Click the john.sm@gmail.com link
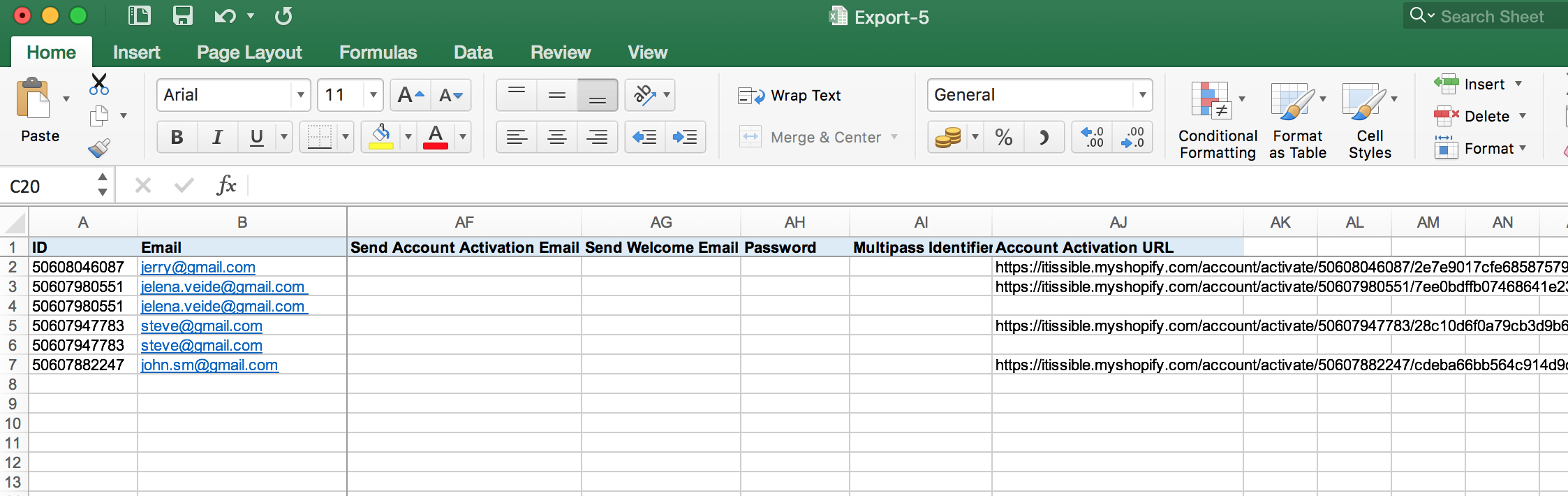 tap(209, 365)
